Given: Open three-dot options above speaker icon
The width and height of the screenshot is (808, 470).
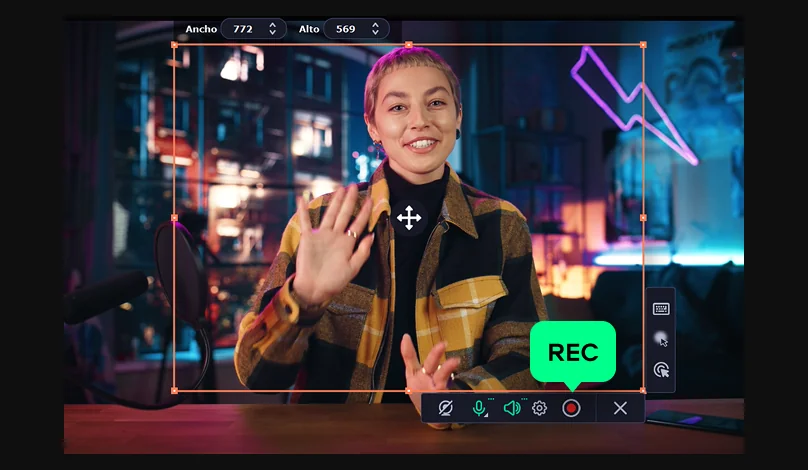Looking at the screenshot, I should [x=525, y=399].
